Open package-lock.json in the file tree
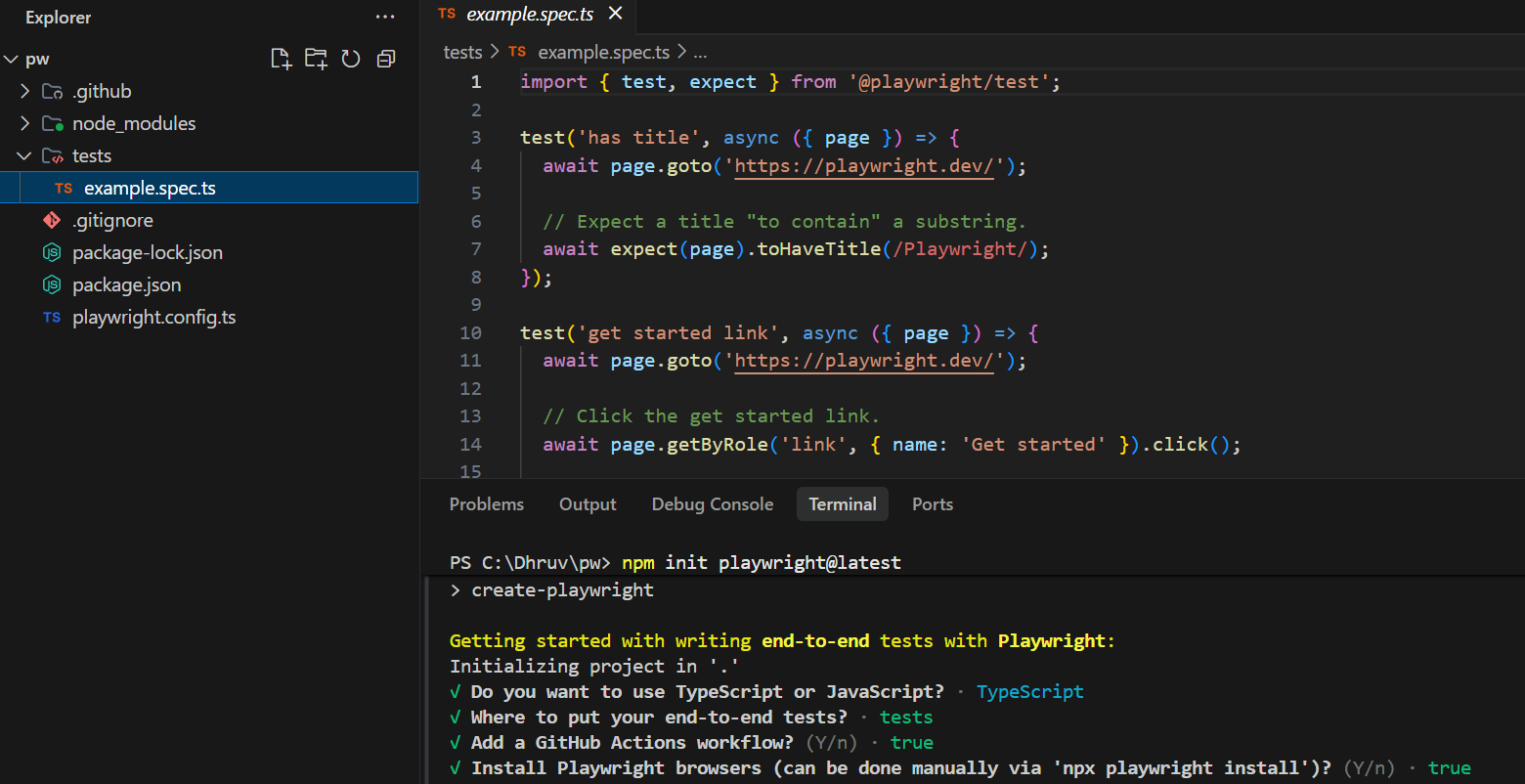 (147, 253)
